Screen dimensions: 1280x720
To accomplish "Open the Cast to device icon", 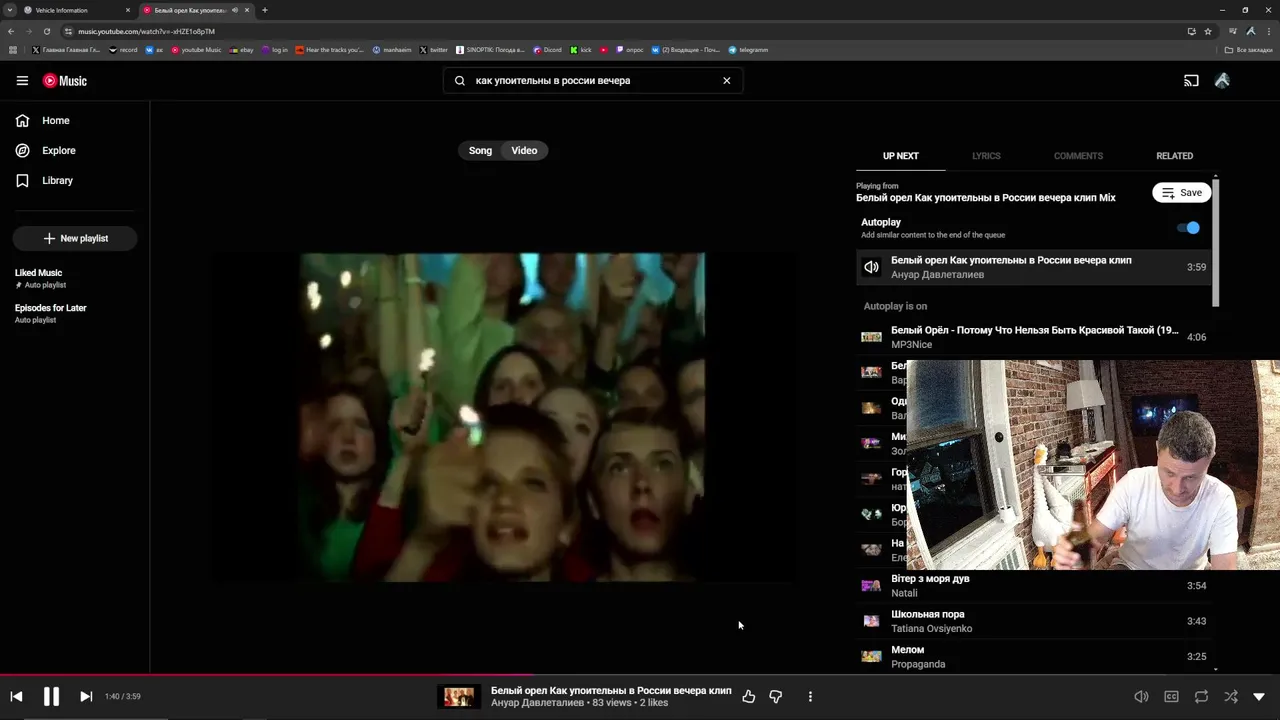I will point(1191,81).
